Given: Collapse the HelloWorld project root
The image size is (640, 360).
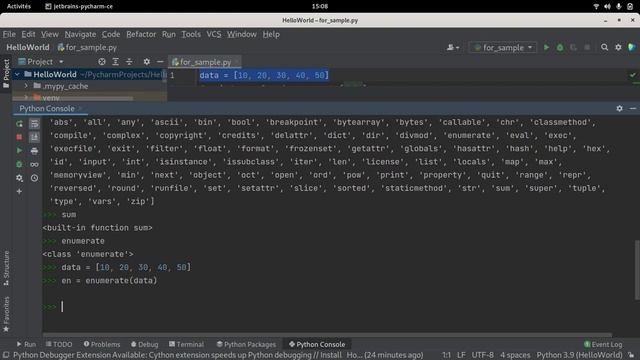Looking at the screenshot, I should [x=17, y=74].
